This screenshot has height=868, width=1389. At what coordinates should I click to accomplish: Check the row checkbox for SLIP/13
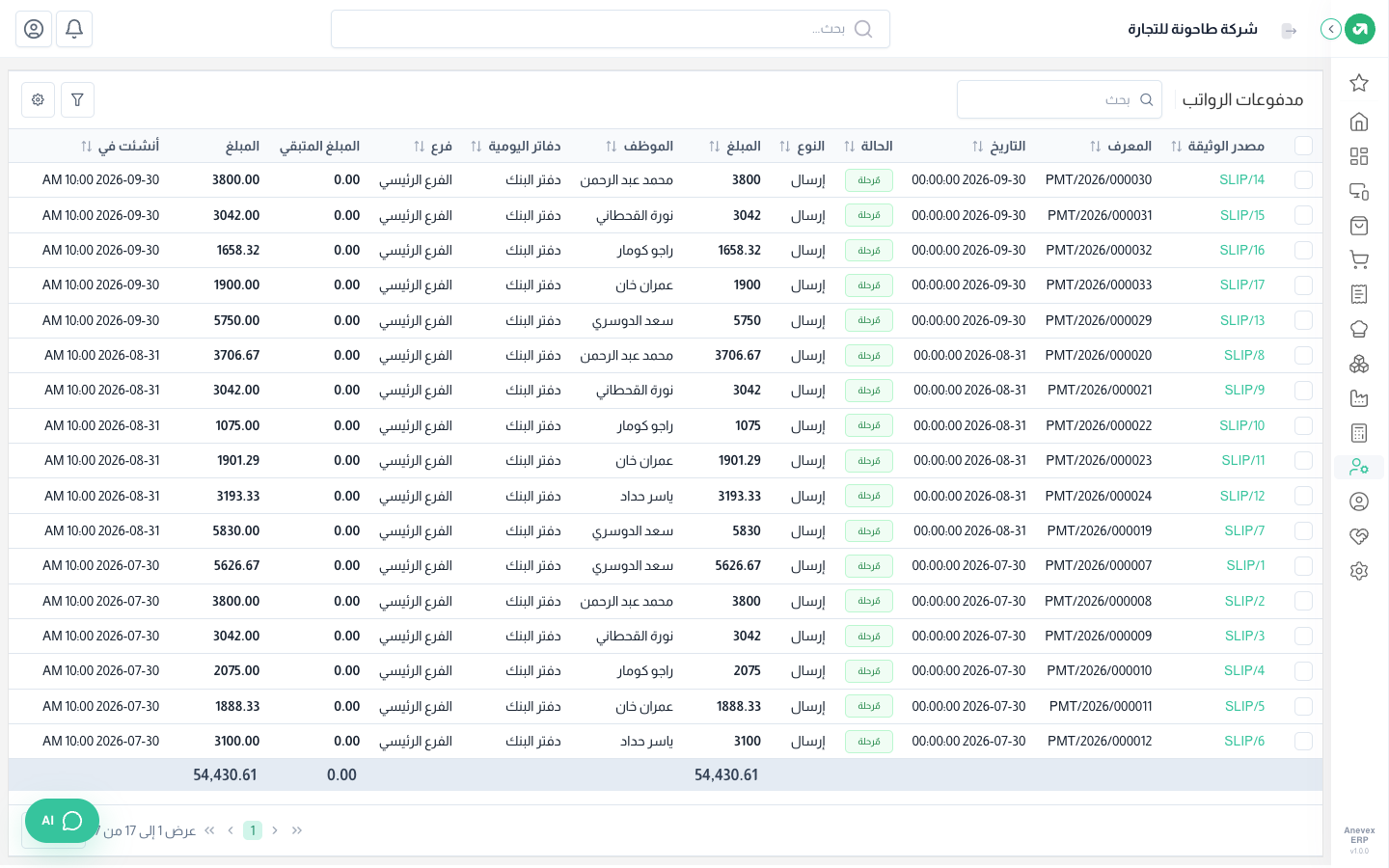tap(1303, 320)
